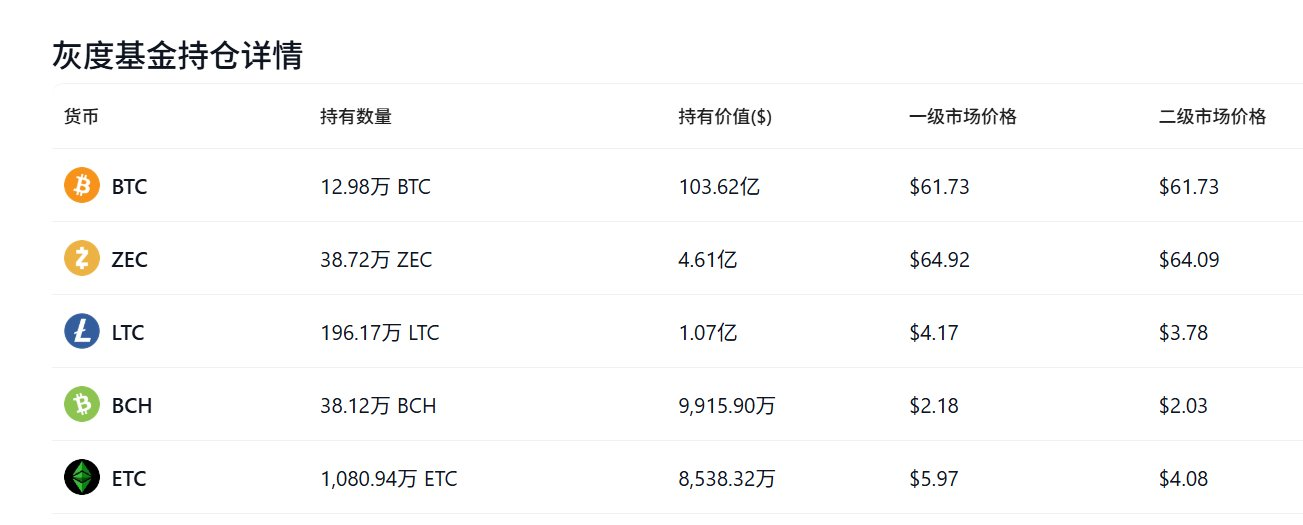Viewport: 1303px width, 525px height.
Task: Select the ETC currency label
Action: point(129,479)
